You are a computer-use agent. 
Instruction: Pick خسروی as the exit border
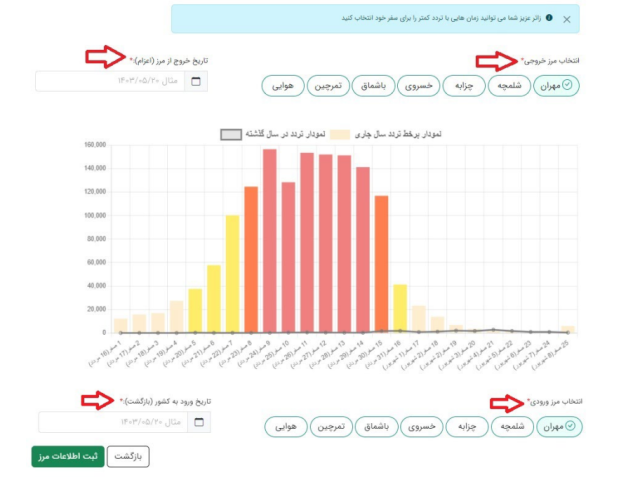pyautogui.click(x=418, y=86)
